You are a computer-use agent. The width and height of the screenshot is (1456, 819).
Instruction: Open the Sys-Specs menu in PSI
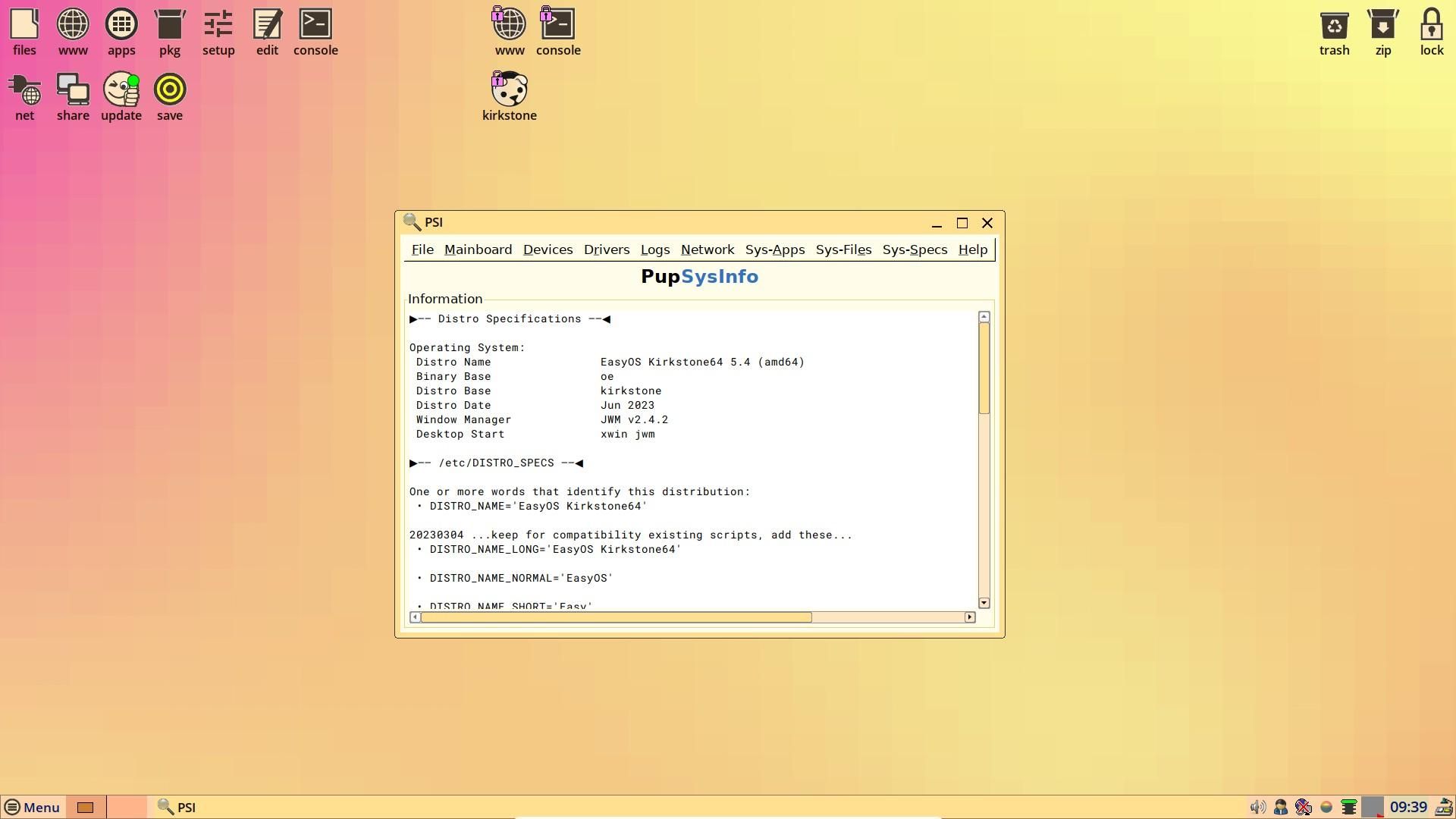915,249
